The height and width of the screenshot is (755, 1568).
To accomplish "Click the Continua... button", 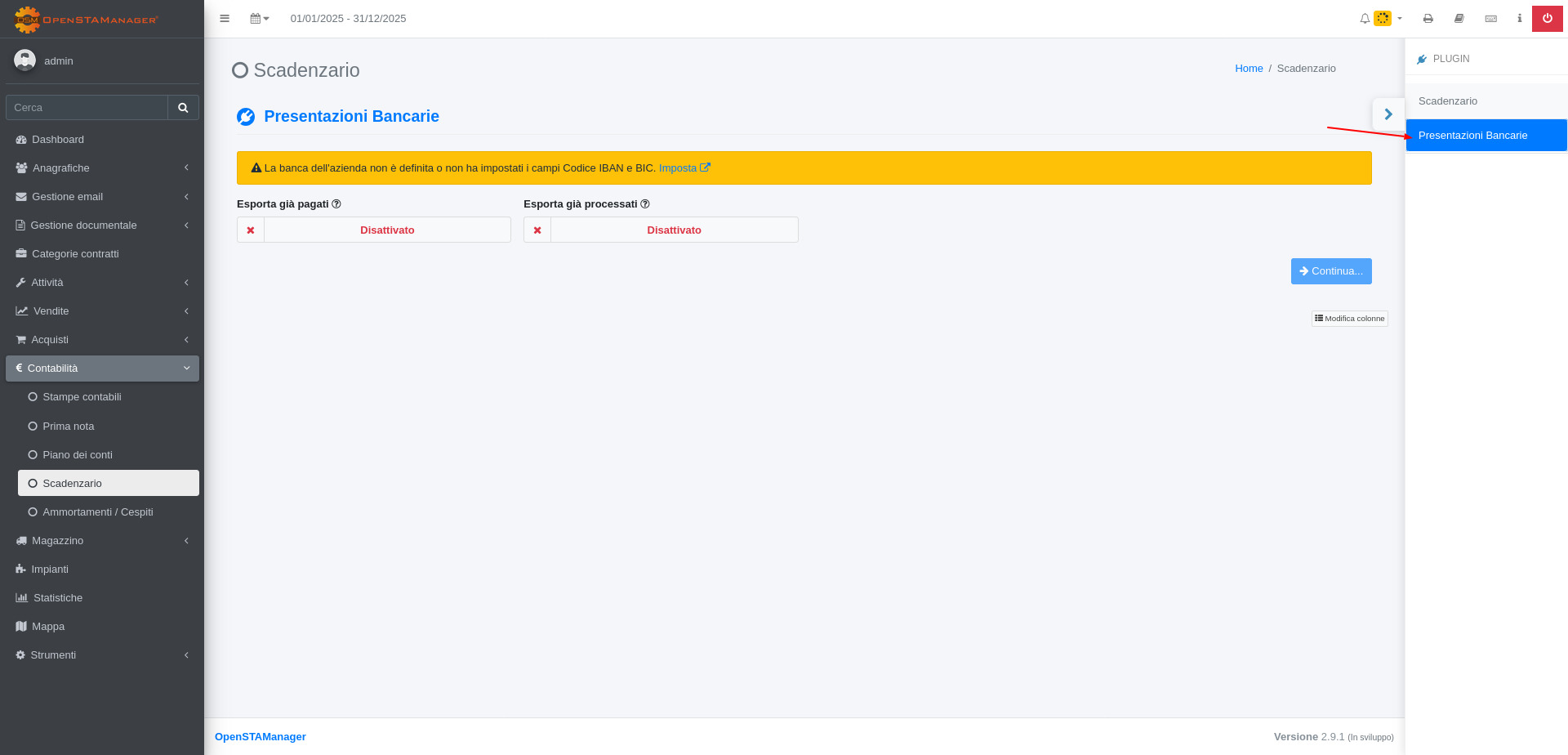I will point(1331,271).
